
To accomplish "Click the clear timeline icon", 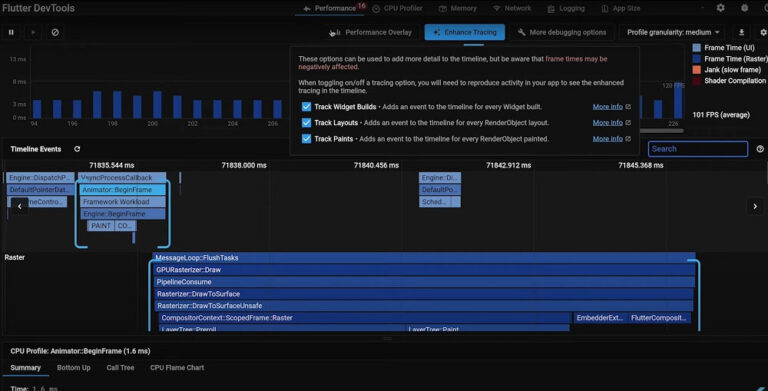I will pos(55,32).
